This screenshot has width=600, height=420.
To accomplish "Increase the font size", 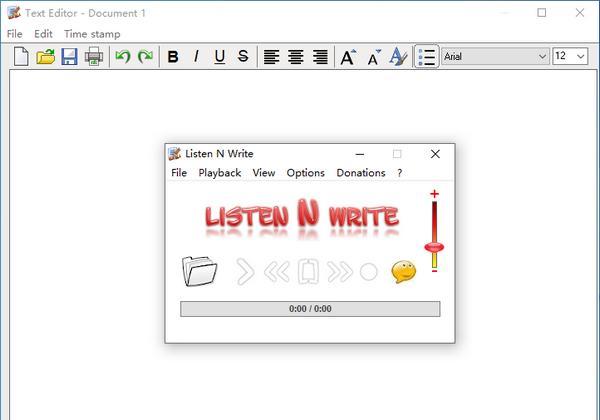I will point(348,57).
